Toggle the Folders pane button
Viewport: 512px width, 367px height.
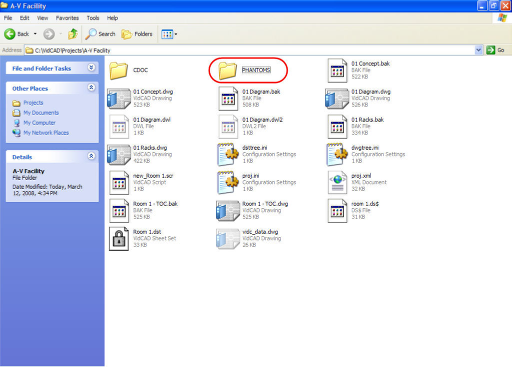[x=137, y=34]
